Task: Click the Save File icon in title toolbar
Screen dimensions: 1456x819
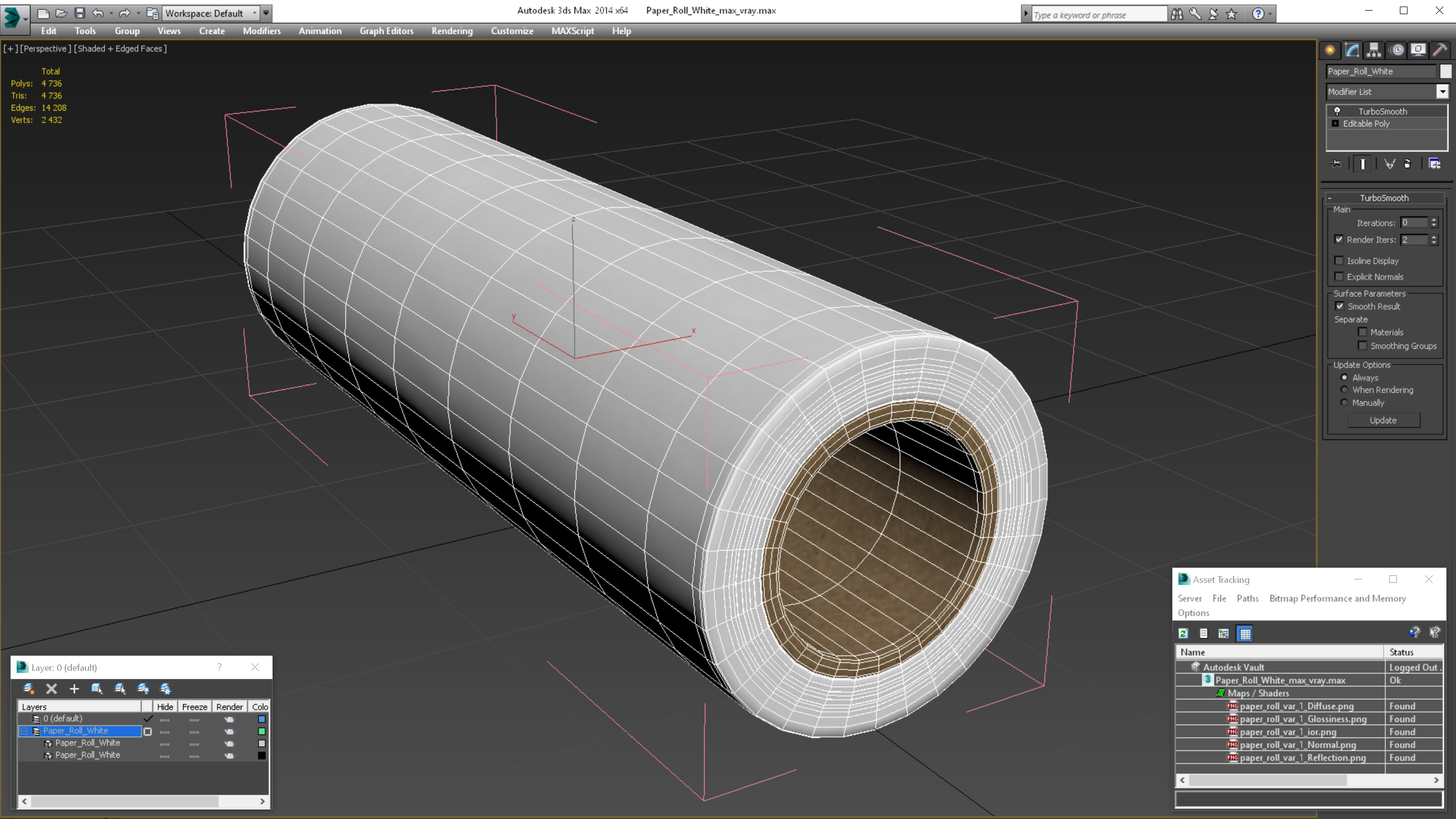Action: 80,13
